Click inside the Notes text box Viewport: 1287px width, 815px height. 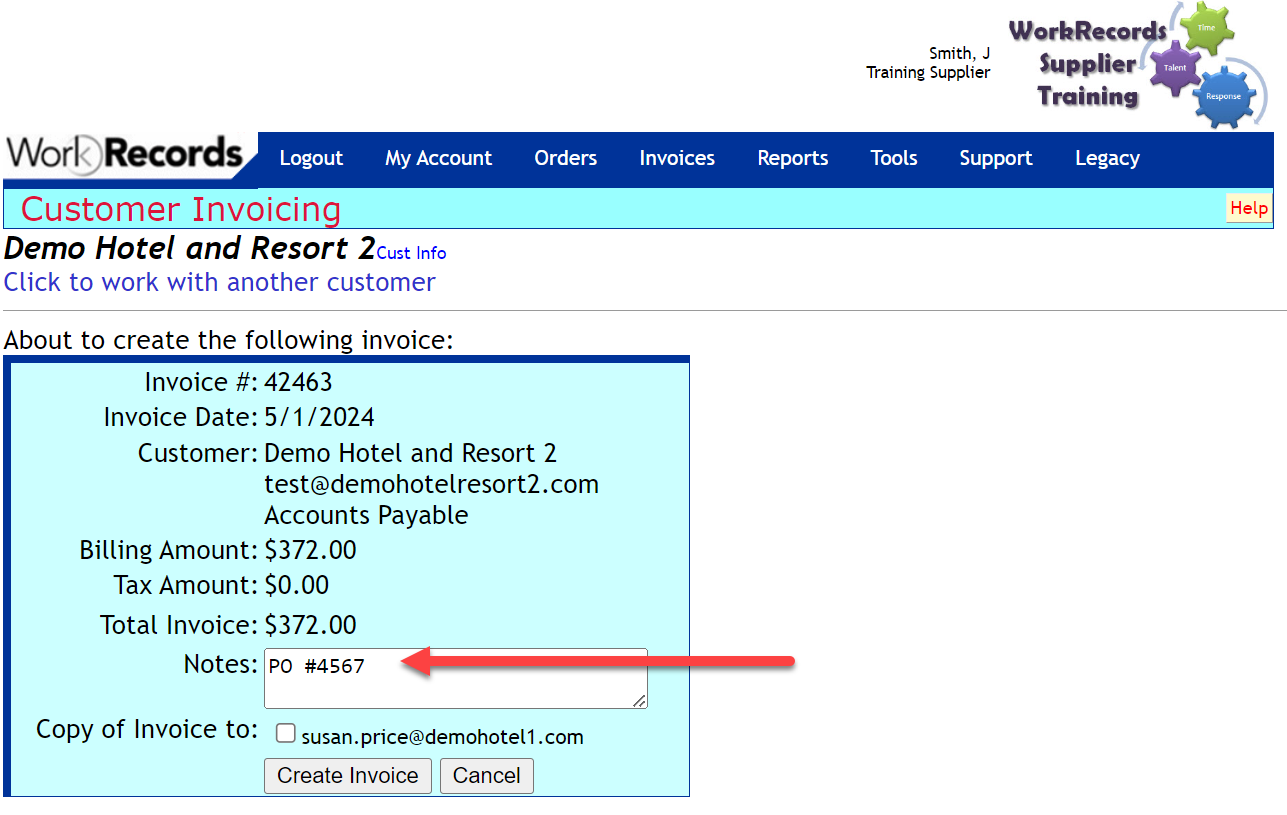(x=456, y=678)
